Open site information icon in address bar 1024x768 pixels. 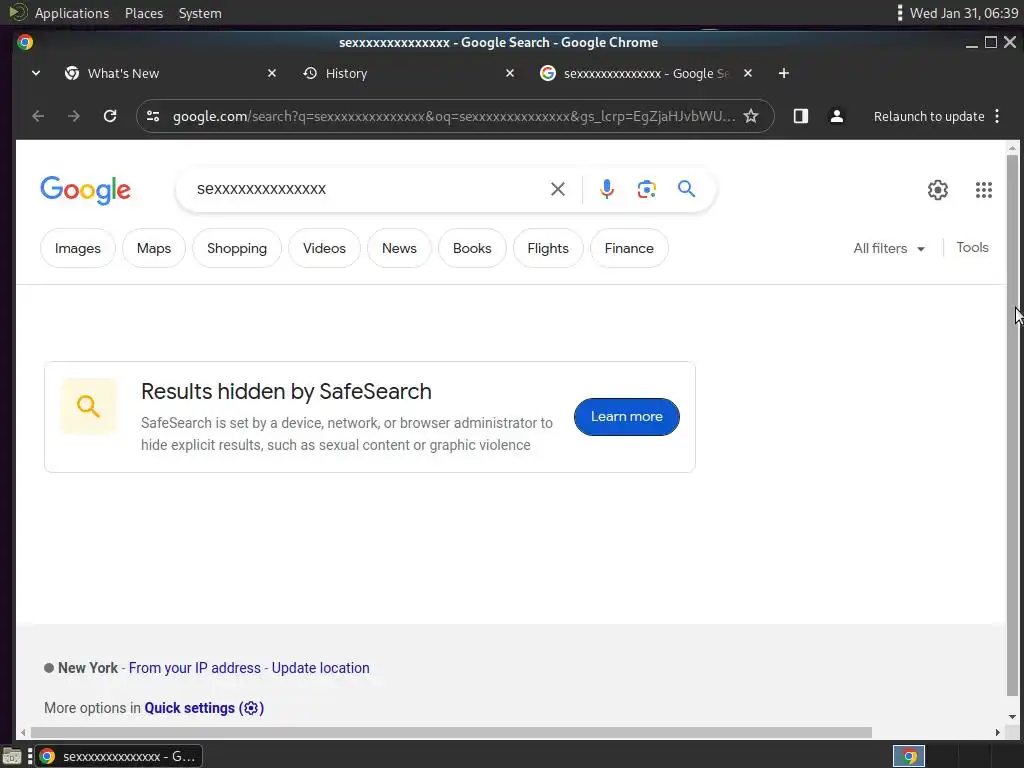pos(153,116)
